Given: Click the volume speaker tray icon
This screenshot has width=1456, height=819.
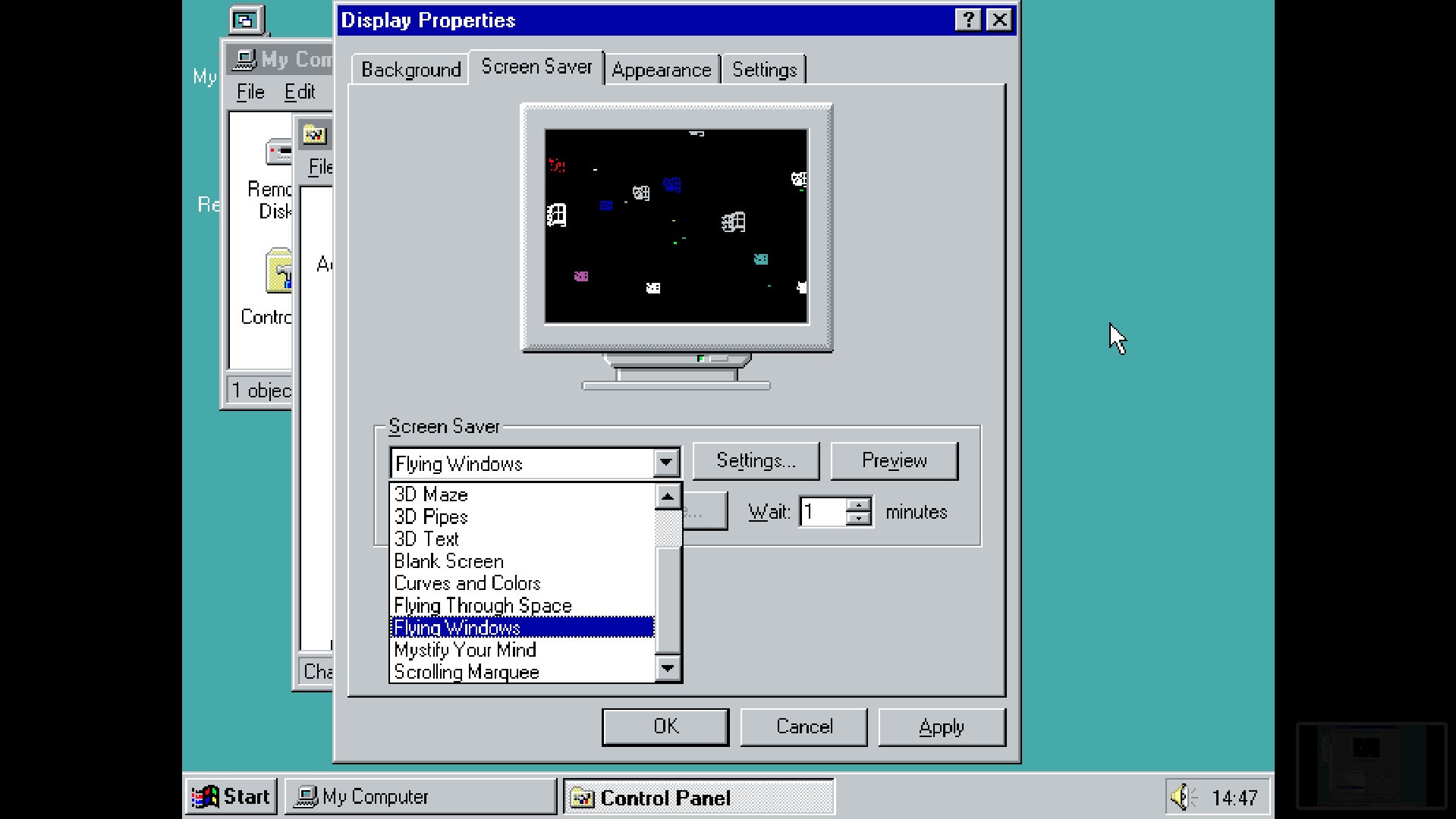Looking at the screenshot, I should coord(1182,797).
